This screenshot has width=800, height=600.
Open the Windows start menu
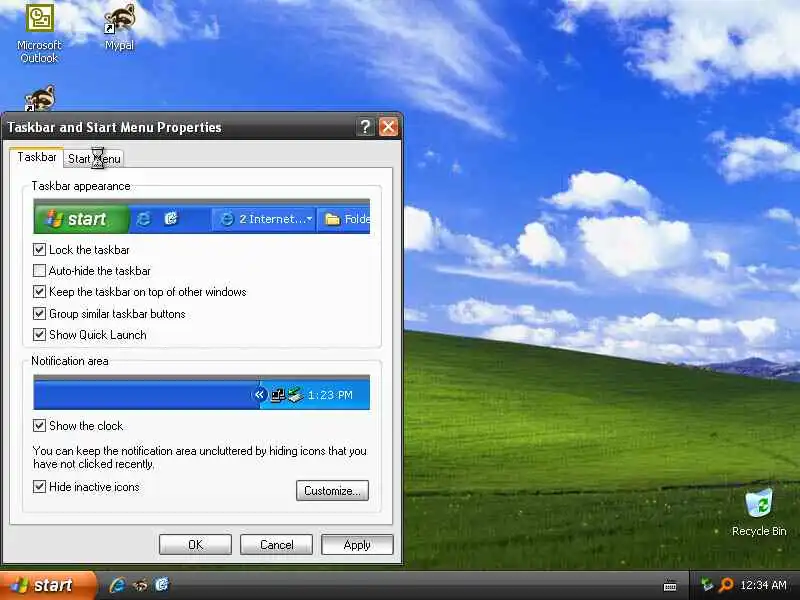47,585
